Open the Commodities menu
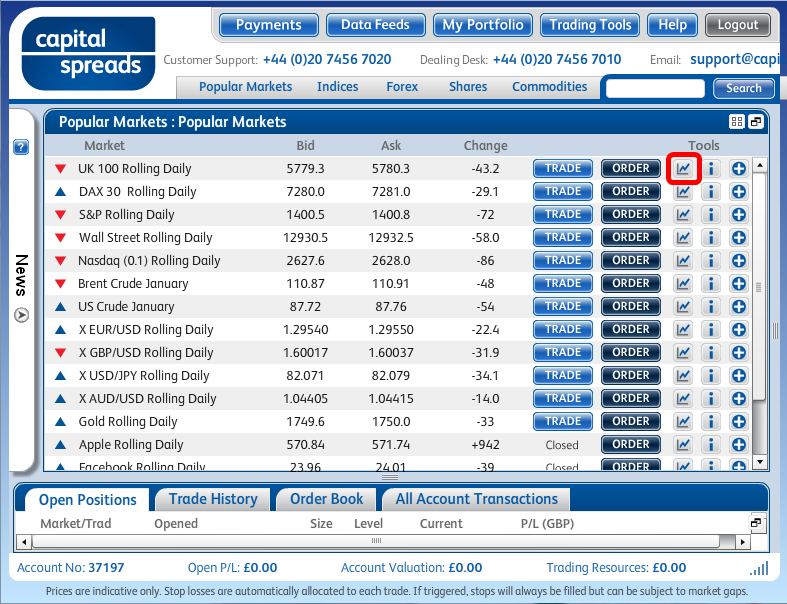 550,87
